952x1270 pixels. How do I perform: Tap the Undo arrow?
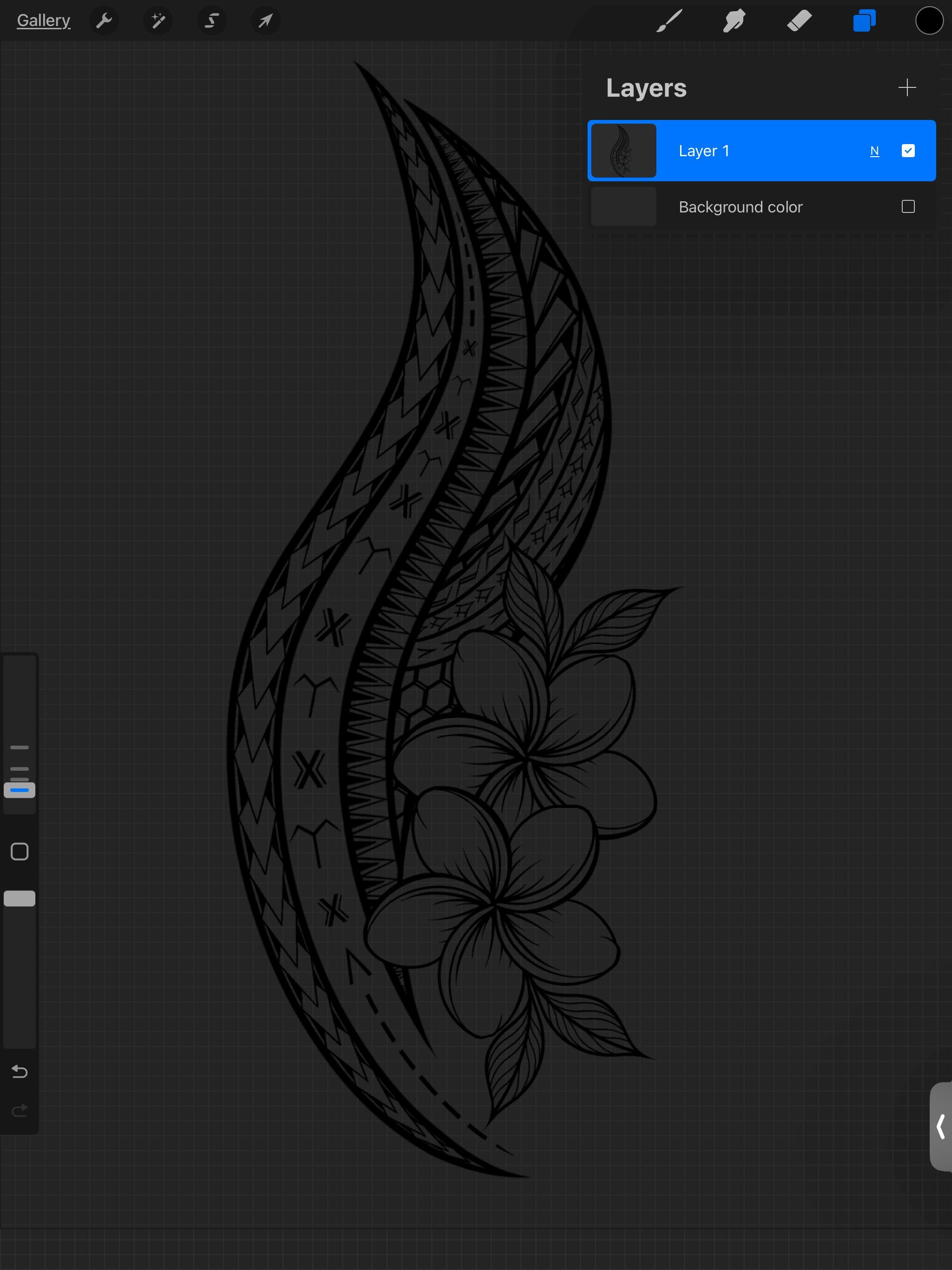[20, 1072]
